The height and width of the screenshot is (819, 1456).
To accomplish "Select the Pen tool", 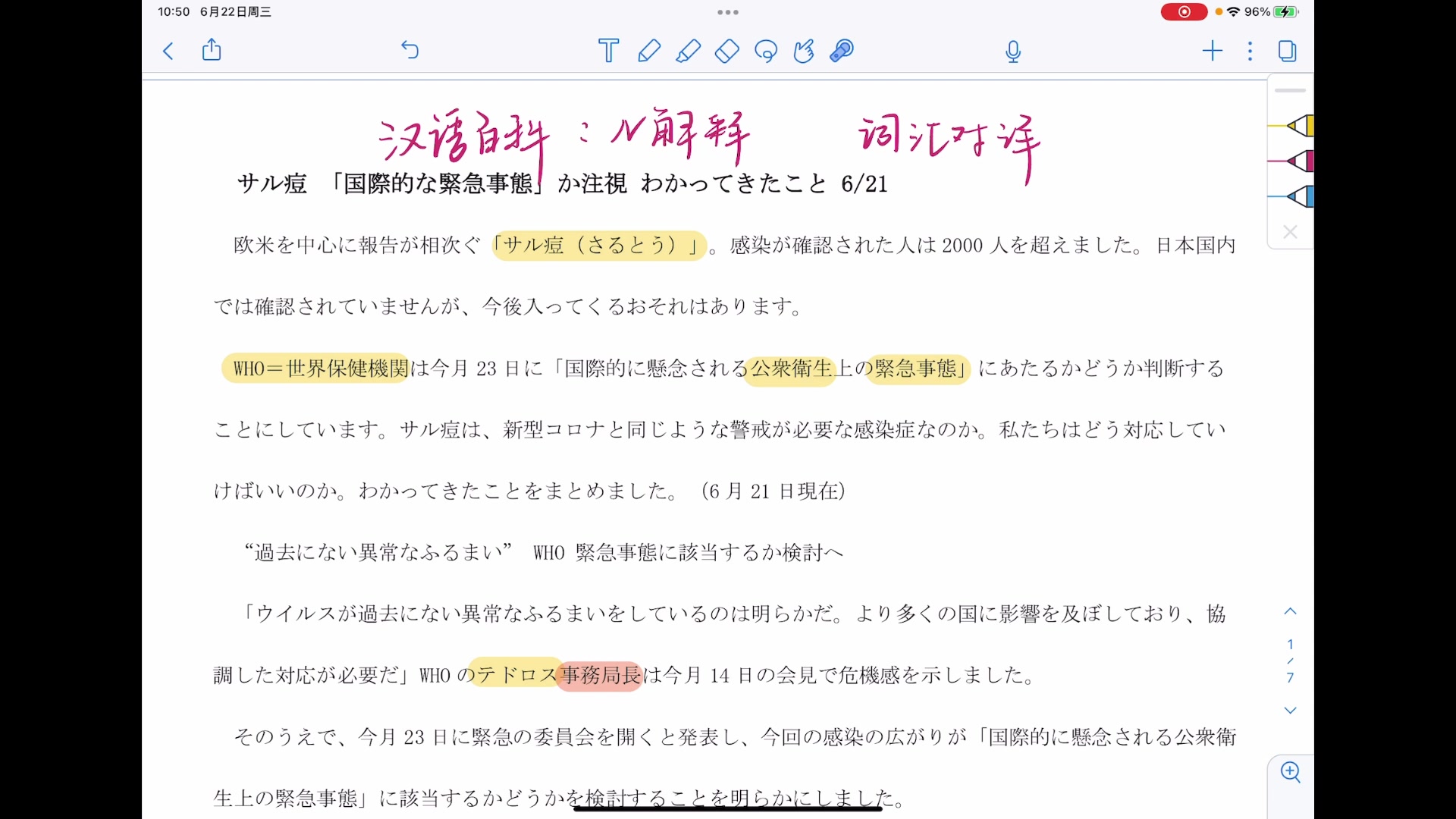I will [649, 51].
